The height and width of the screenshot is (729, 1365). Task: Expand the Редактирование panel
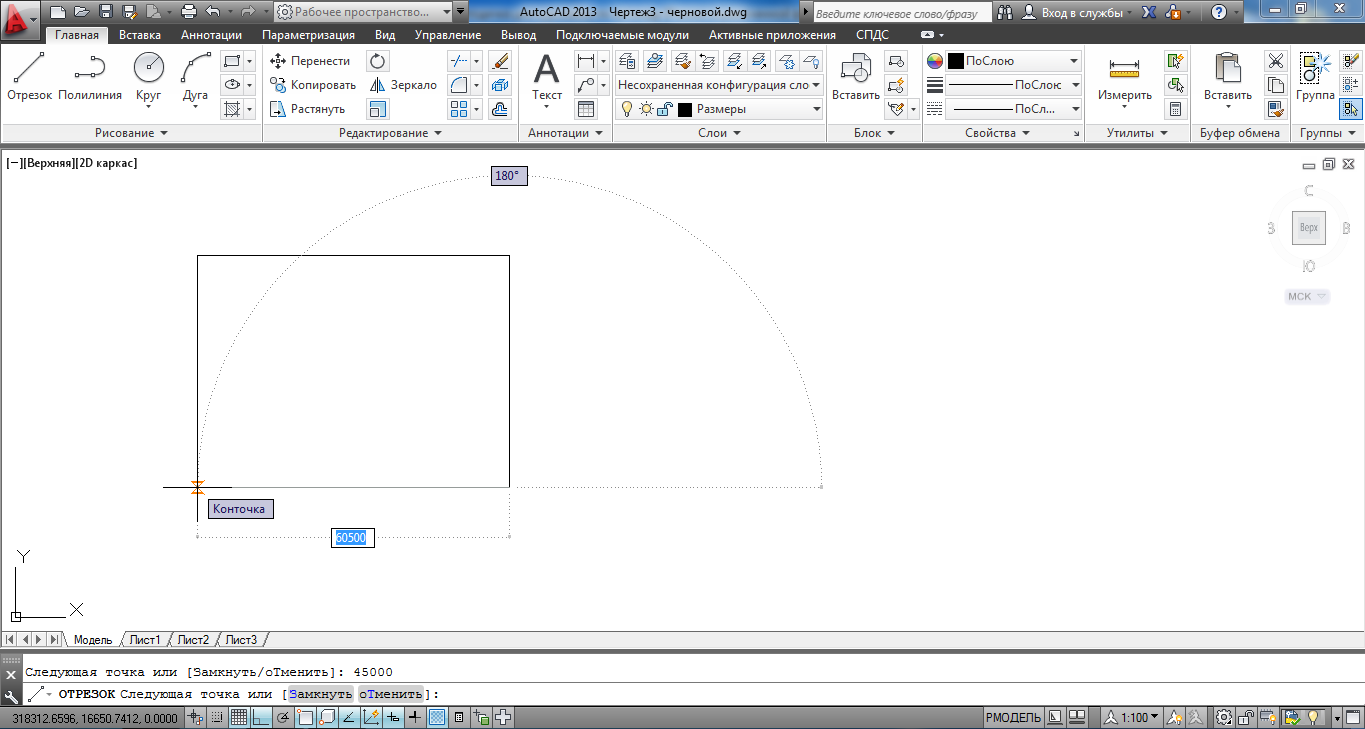pos(390,133)
